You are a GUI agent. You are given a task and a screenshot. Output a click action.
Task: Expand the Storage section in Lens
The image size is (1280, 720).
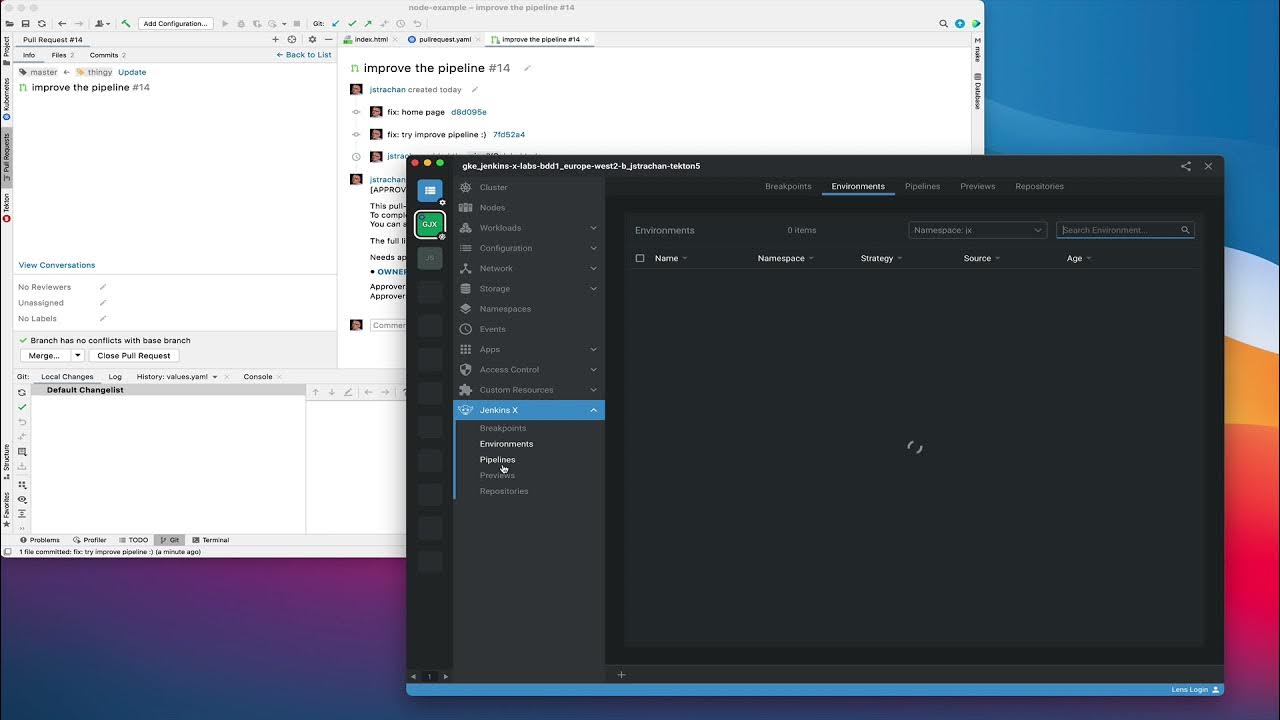[528, 289]
